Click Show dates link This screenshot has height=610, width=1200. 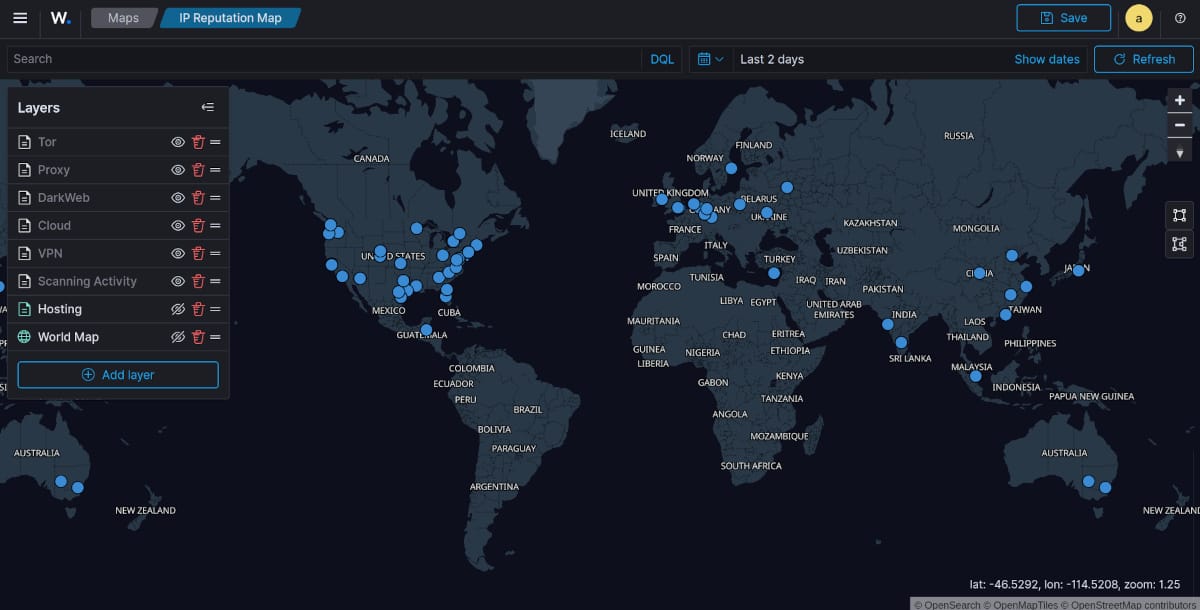(1046, 59)
